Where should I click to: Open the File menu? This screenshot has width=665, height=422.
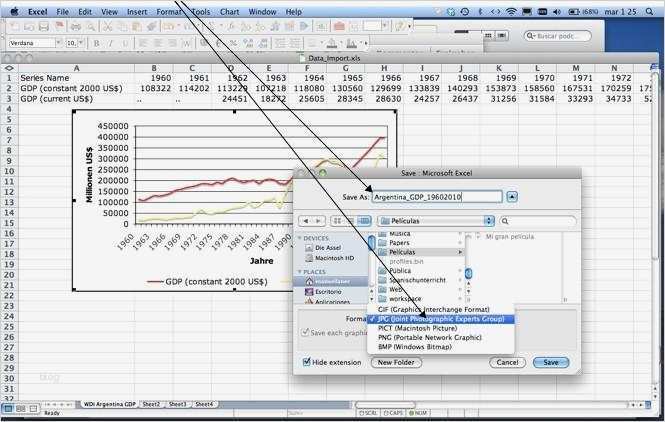pos(62,12)
